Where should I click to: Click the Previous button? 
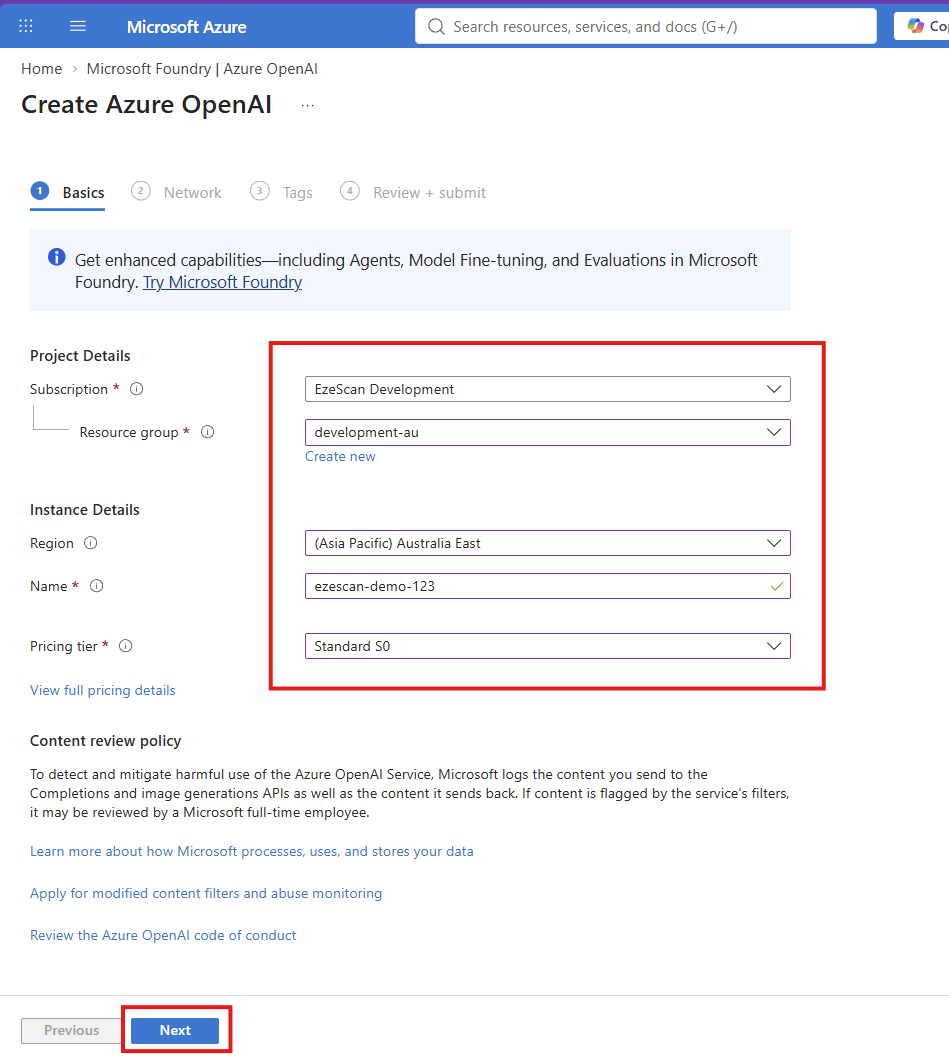click(71, 1030)
